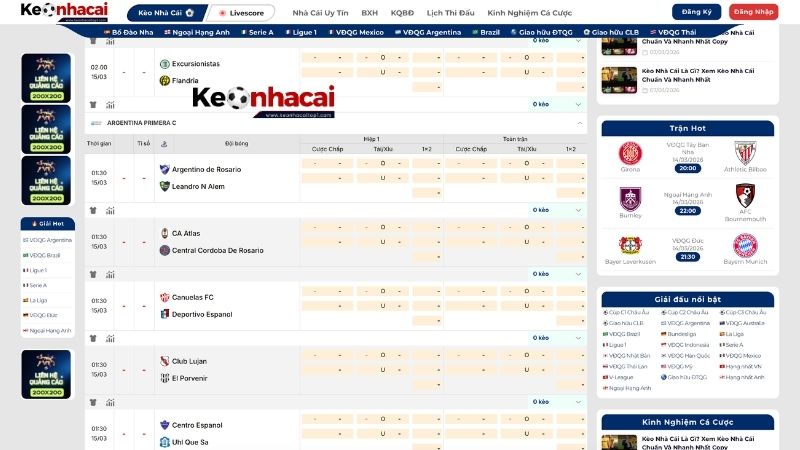Click Athletic Bilbao logo in Trận Hot
The width and height of the screenshot is (800, 450).
click(x=745, y=153)
